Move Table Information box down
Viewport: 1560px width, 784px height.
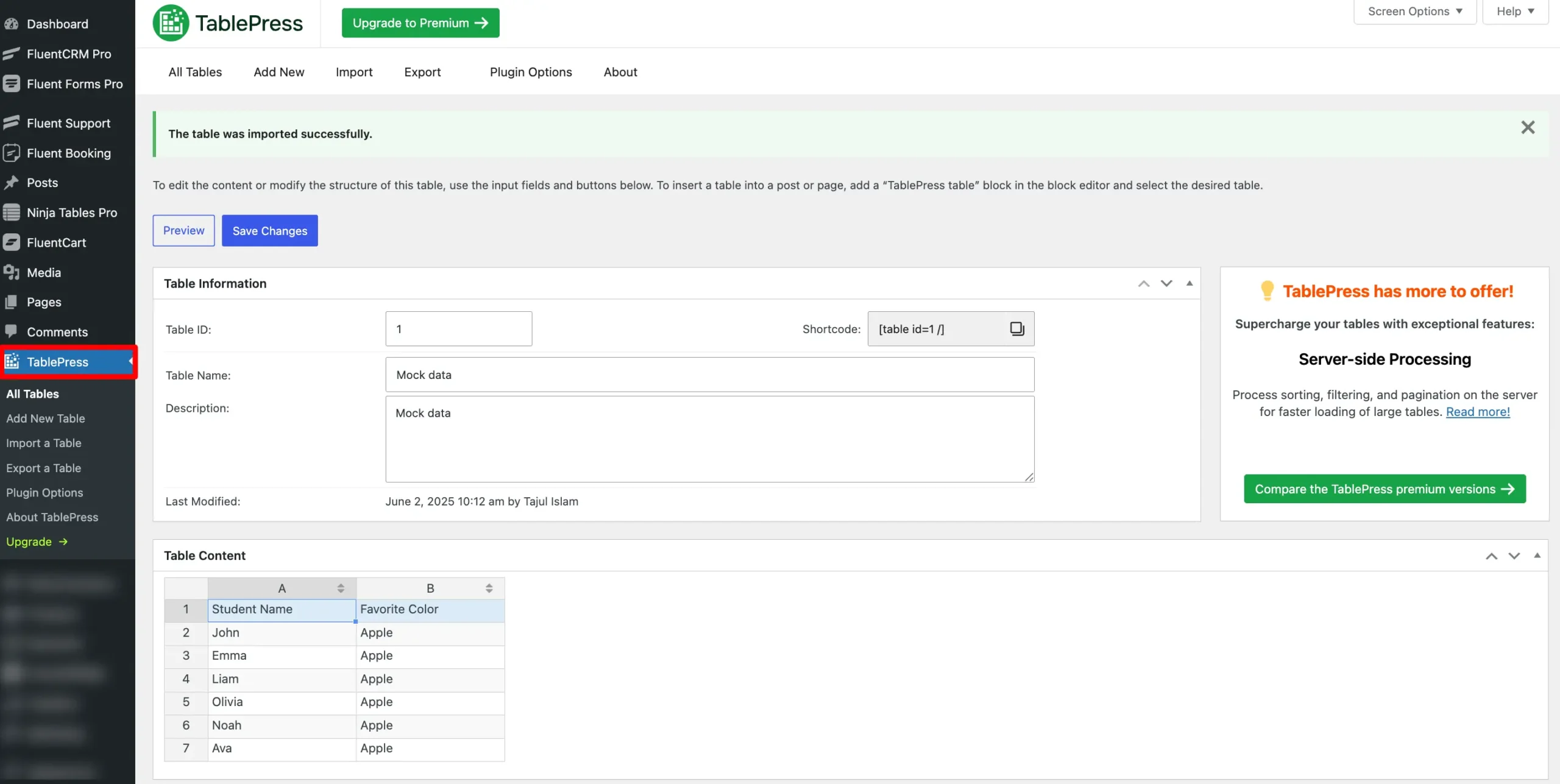point(1166,283)
